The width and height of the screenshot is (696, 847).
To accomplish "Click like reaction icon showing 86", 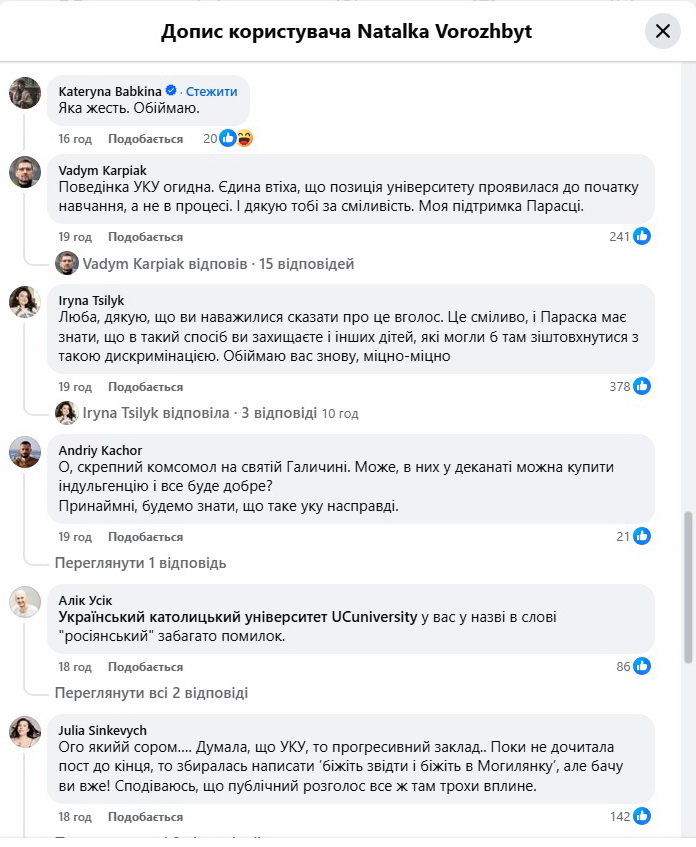I will 642,667.
